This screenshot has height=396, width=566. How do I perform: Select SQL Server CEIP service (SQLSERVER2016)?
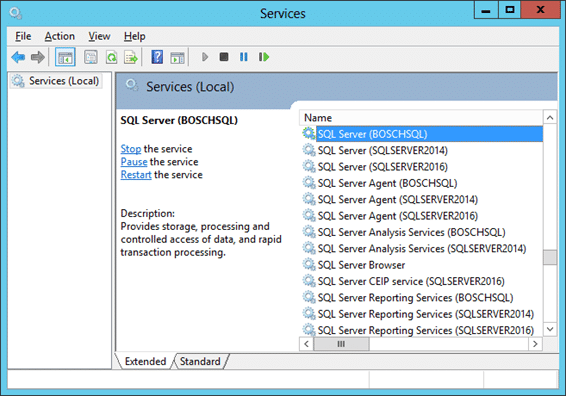[x=422, y=281]
